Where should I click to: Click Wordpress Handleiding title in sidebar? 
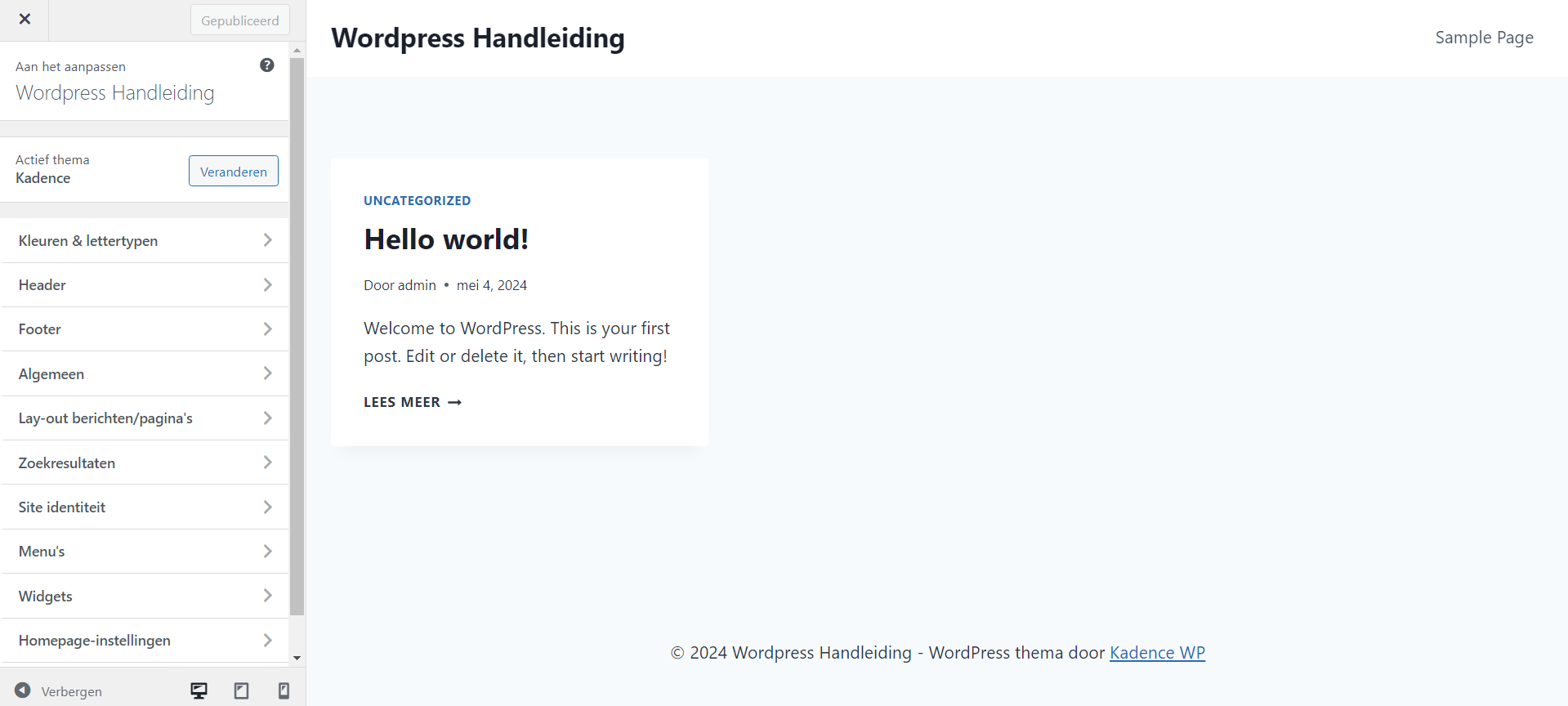[115, 93]
